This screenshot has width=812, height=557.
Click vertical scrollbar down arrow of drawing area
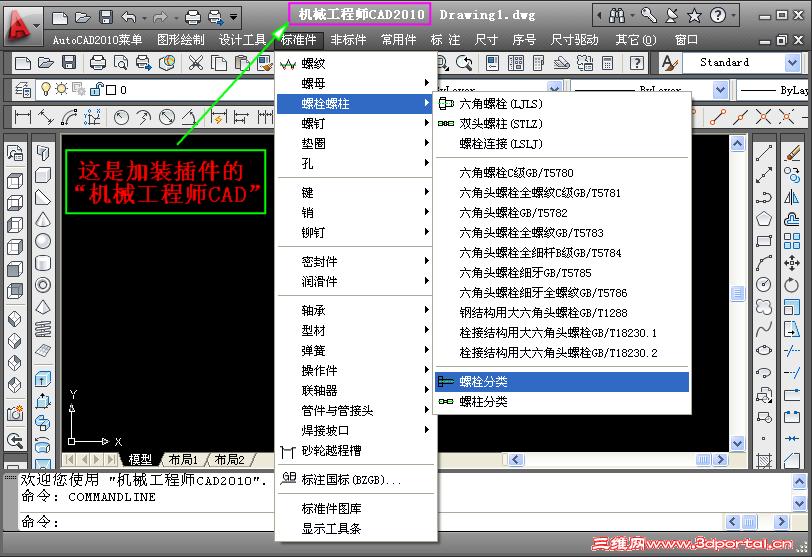pyautogui.click(x=737, y=443)
